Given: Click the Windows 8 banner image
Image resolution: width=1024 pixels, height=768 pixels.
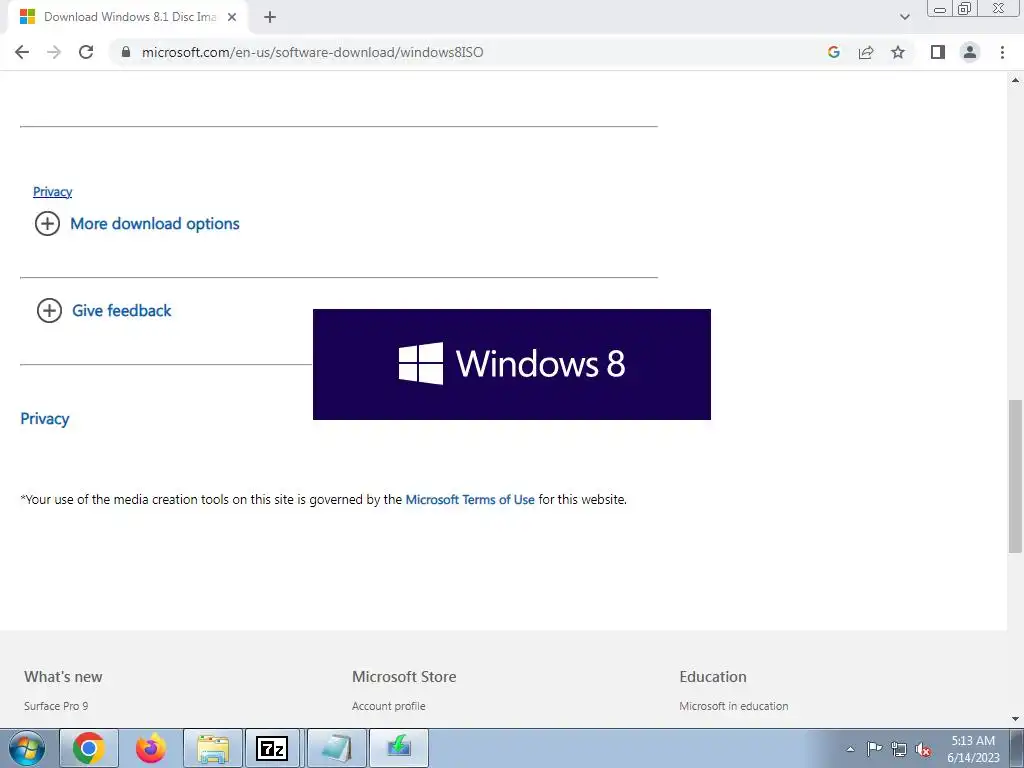Looking at the screenshot, I should 512,364.
